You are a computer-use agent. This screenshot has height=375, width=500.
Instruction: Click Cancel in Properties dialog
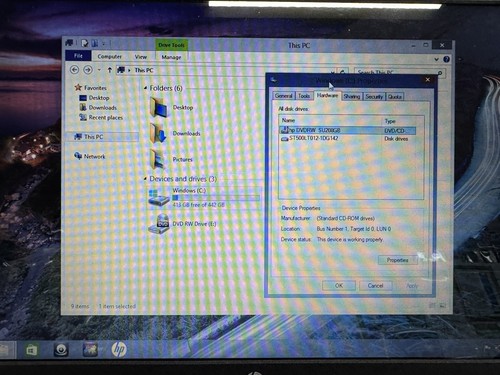pyautogui.click(x=375, y=286)
